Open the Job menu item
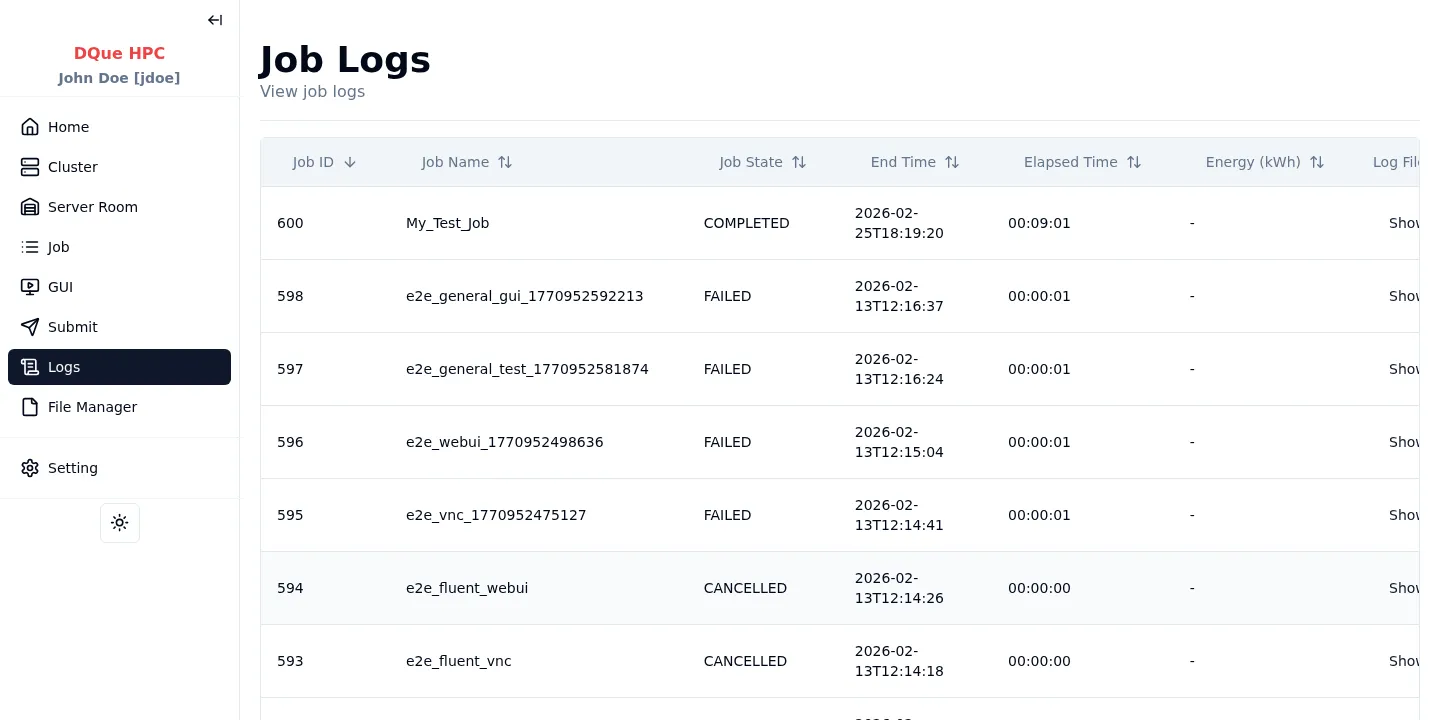This screenshot has height=720, width=1440. click(x=59, y=247)
